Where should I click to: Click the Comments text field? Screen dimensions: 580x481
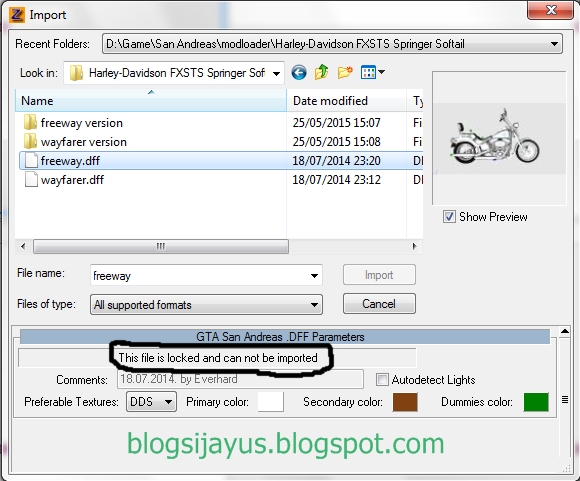(240, 379)
